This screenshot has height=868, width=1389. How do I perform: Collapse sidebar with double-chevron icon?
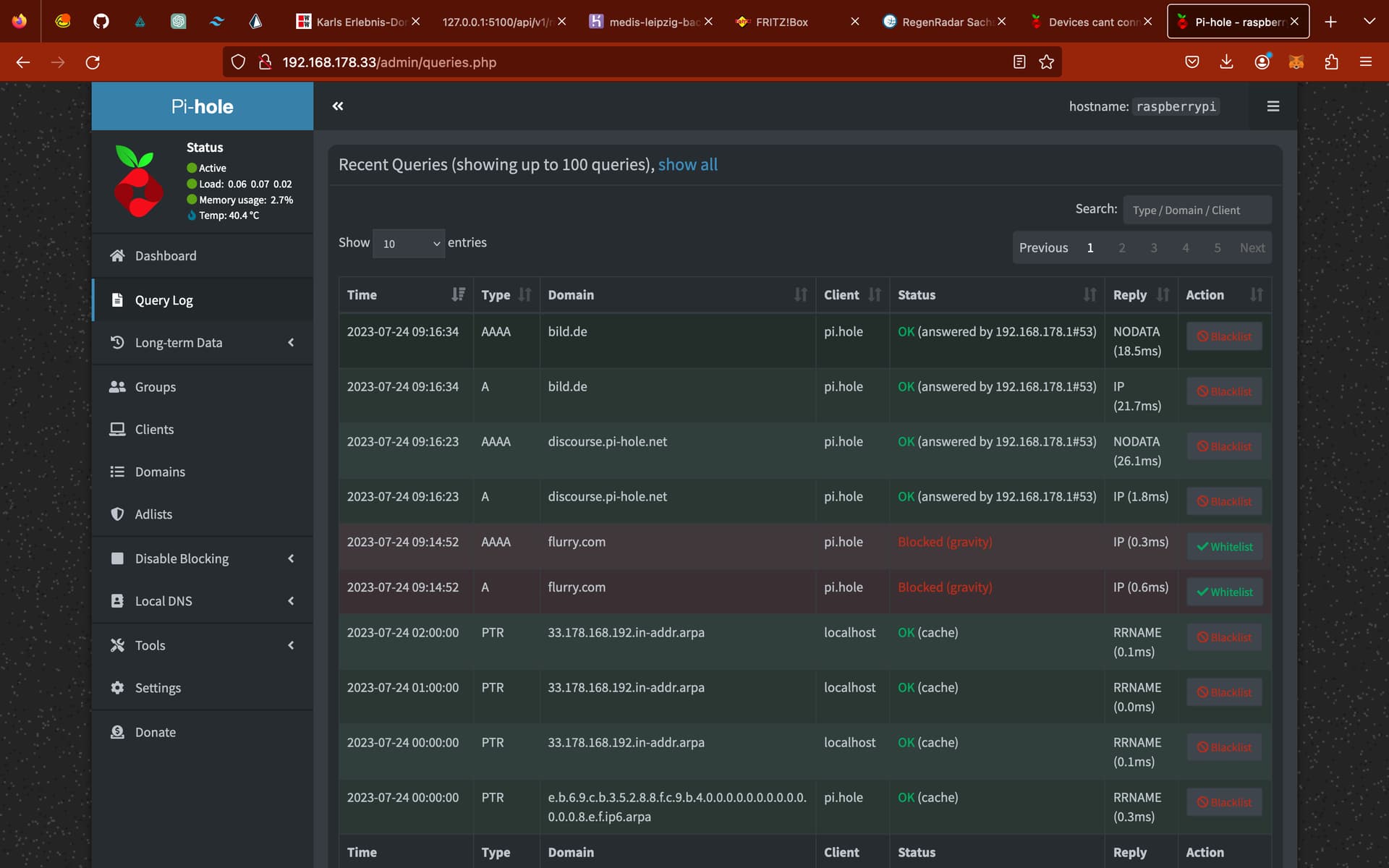coord(338,106)
